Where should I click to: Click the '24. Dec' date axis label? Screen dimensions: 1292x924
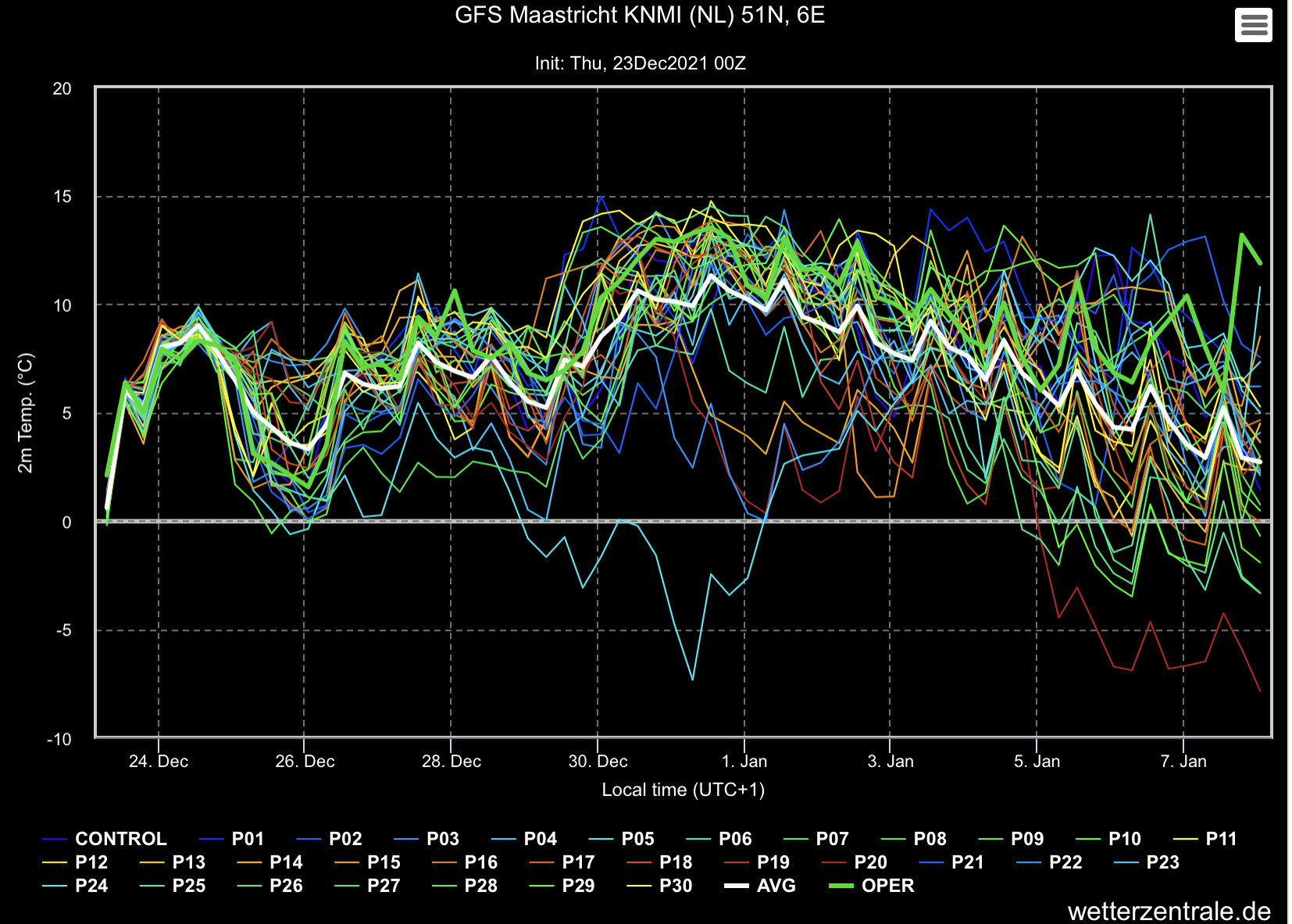point(159,762)
